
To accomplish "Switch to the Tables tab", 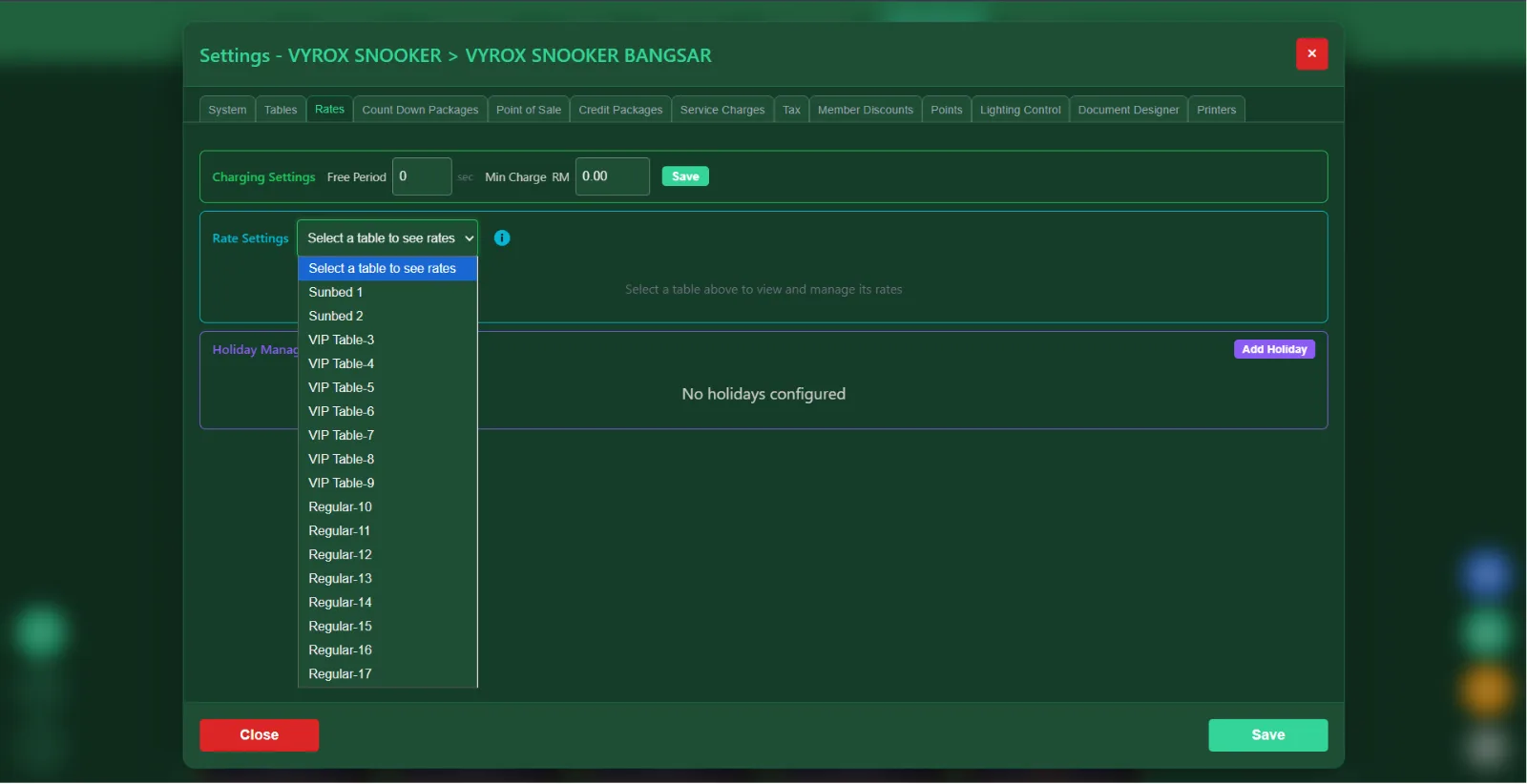I will click(x=281, y=110).
